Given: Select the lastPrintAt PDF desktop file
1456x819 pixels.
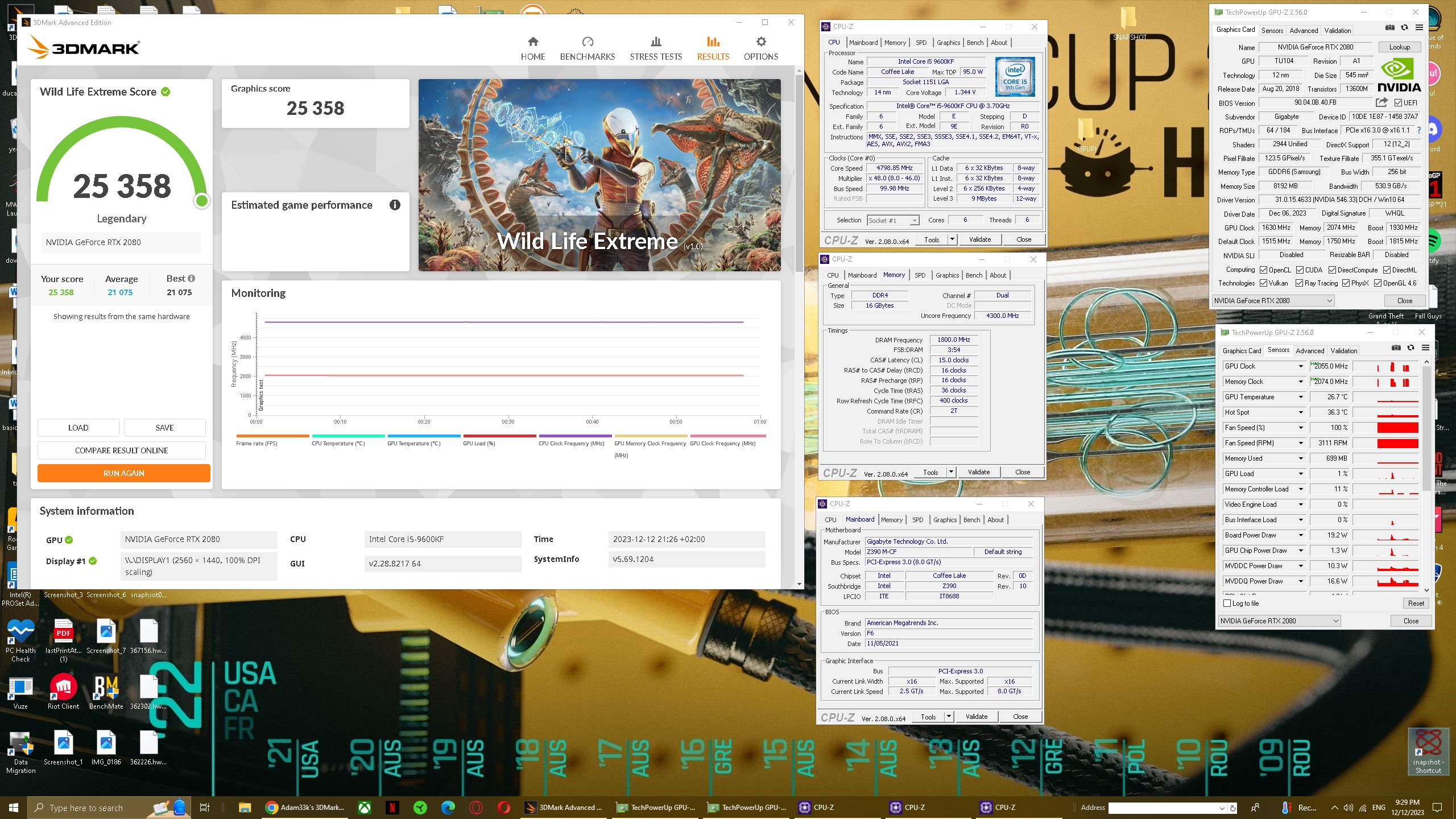Looking at the screenshot, I should 63,640.
